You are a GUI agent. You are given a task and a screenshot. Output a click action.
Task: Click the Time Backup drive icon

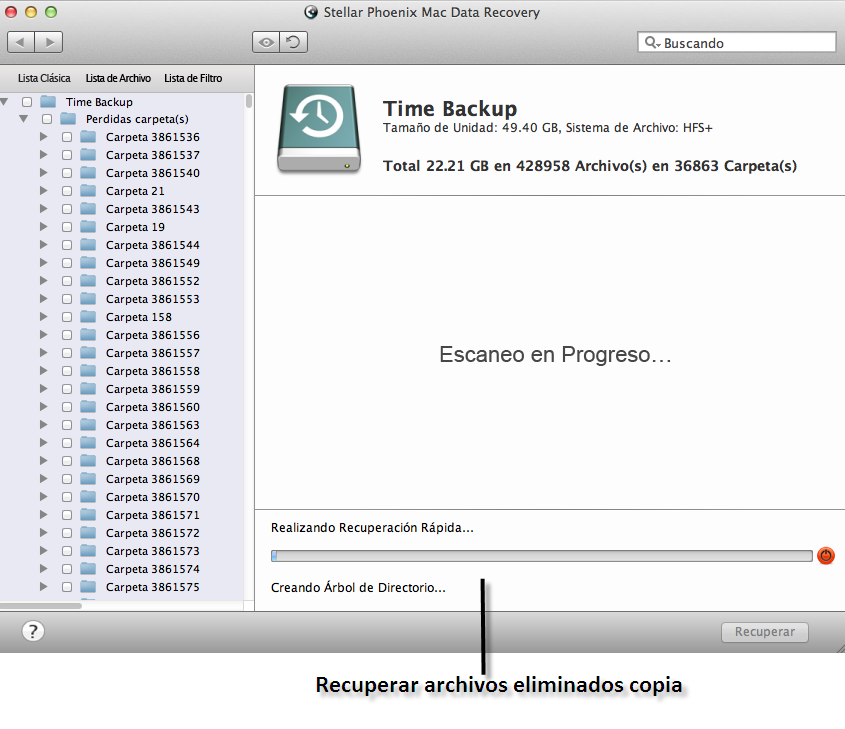point(319,129)
